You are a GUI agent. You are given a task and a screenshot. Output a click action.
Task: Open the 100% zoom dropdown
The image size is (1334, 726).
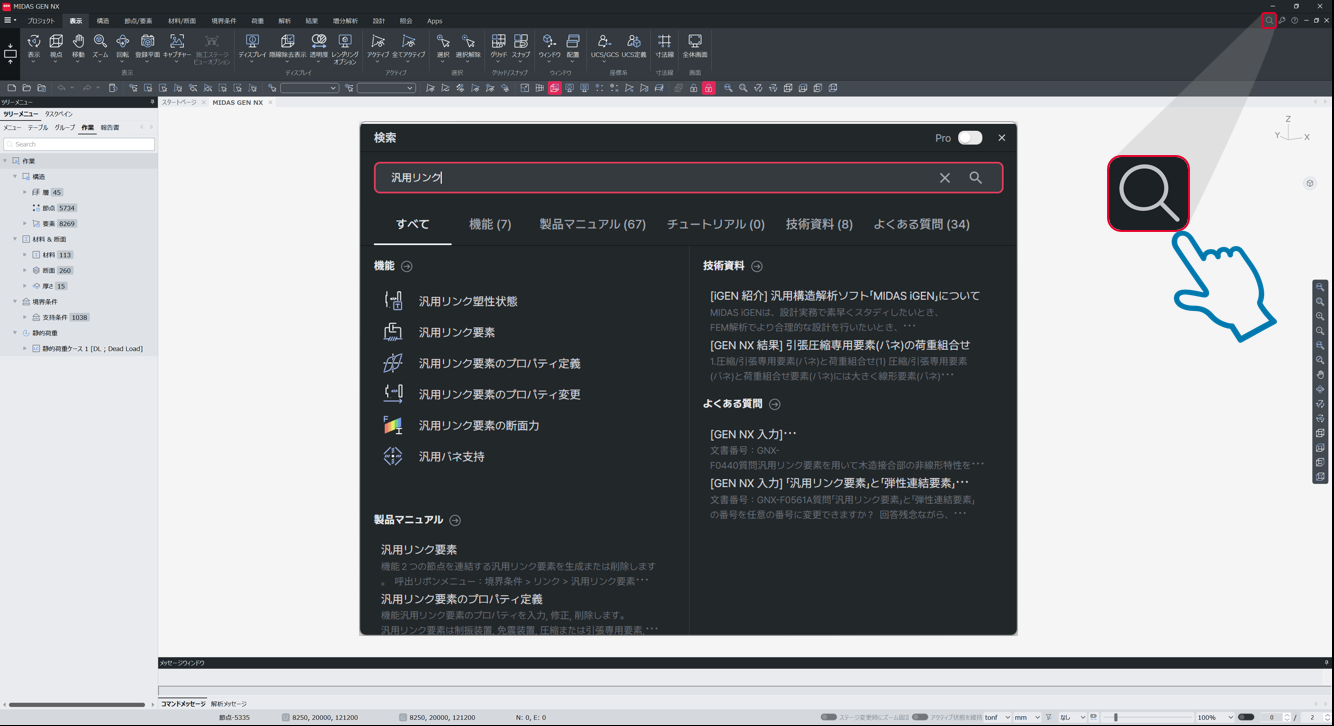click(1215, 717)
